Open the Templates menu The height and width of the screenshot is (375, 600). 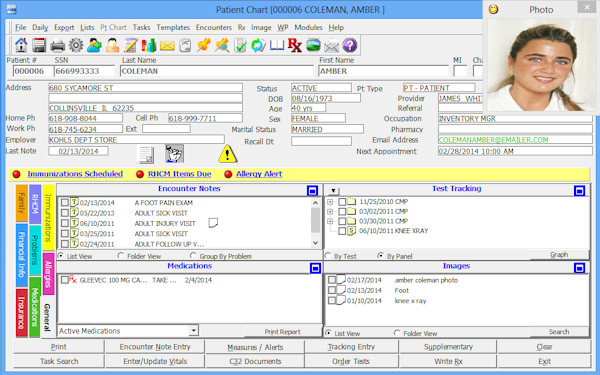[173, 28]
